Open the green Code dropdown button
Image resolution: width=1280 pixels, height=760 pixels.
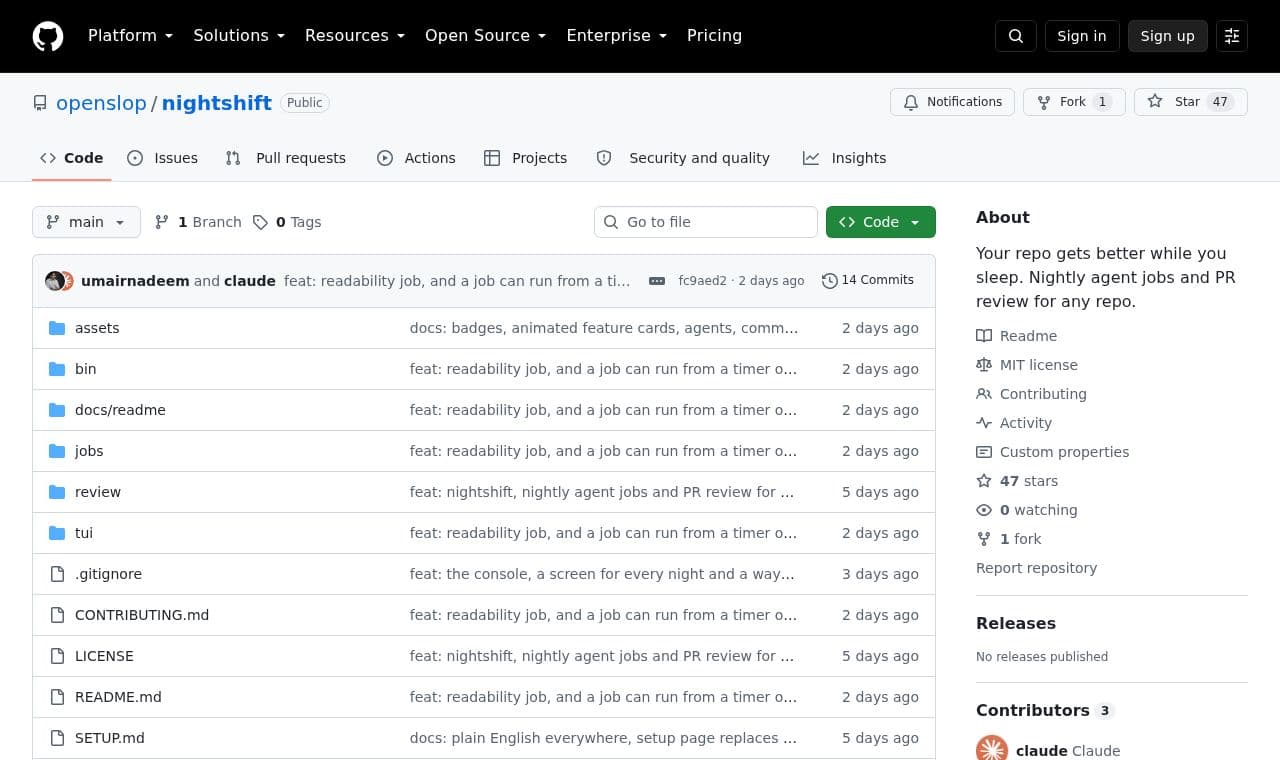[881, 222]
